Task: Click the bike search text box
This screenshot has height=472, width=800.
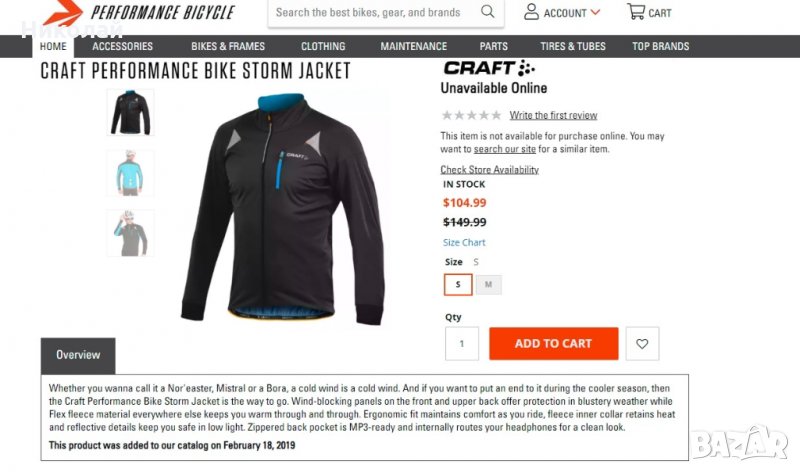Action: point(372,12)
